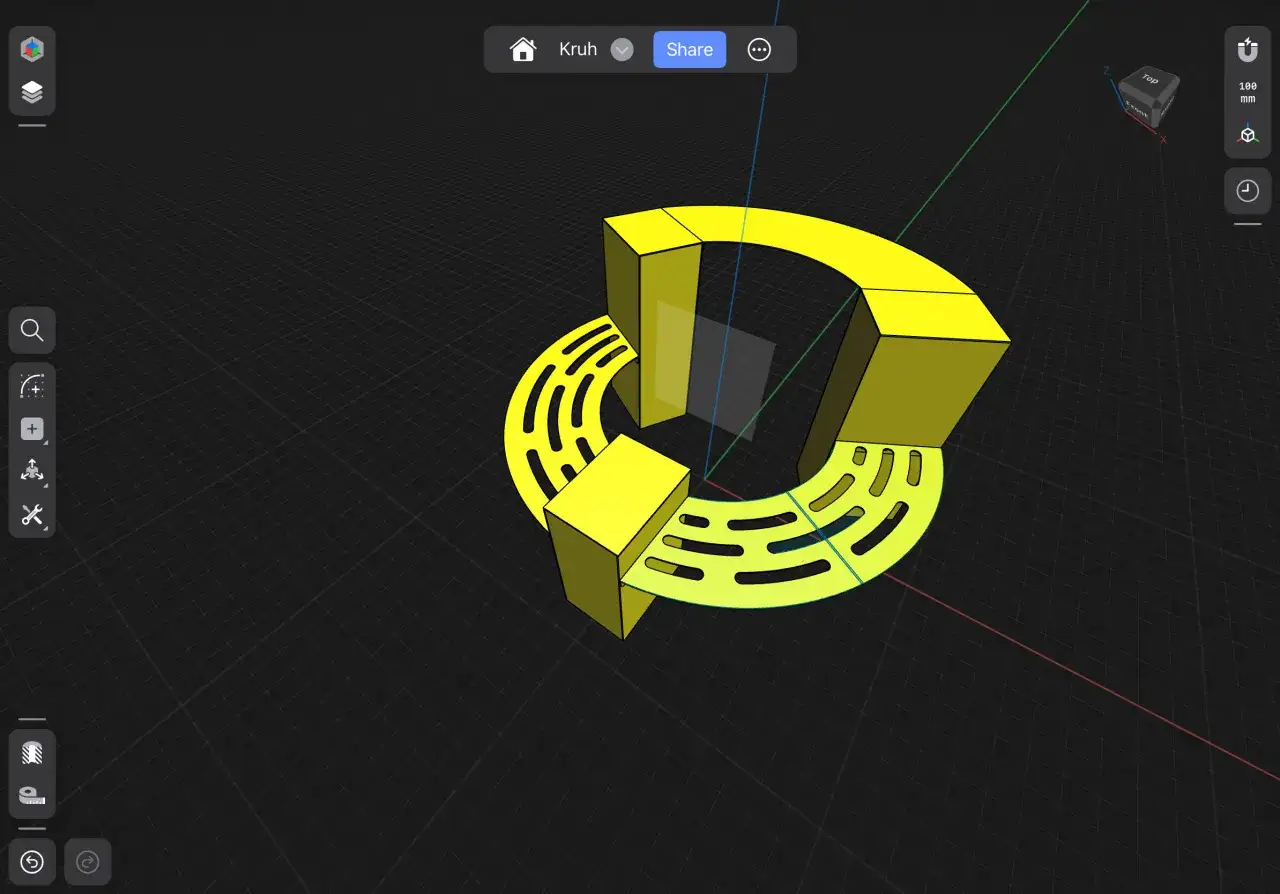Click the Share button
The height and width of the screenshot is (894, 1280).
tap(690, 50)
